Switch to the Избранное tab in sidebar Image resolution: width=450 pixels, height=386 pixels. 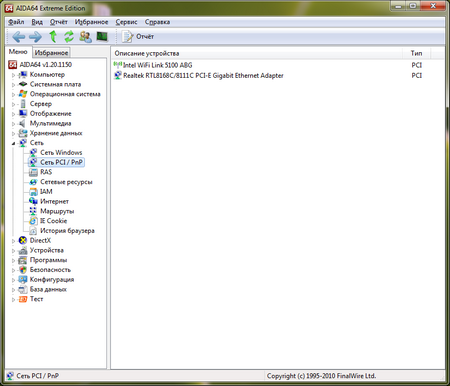[51, 53]
